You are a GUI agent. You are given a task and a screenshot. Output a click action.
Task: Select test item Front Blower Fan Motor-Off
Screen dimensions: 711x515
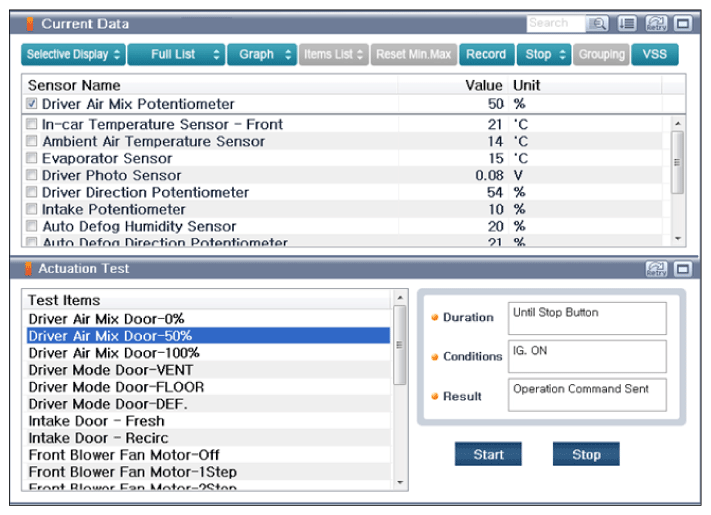click(208, 455)
